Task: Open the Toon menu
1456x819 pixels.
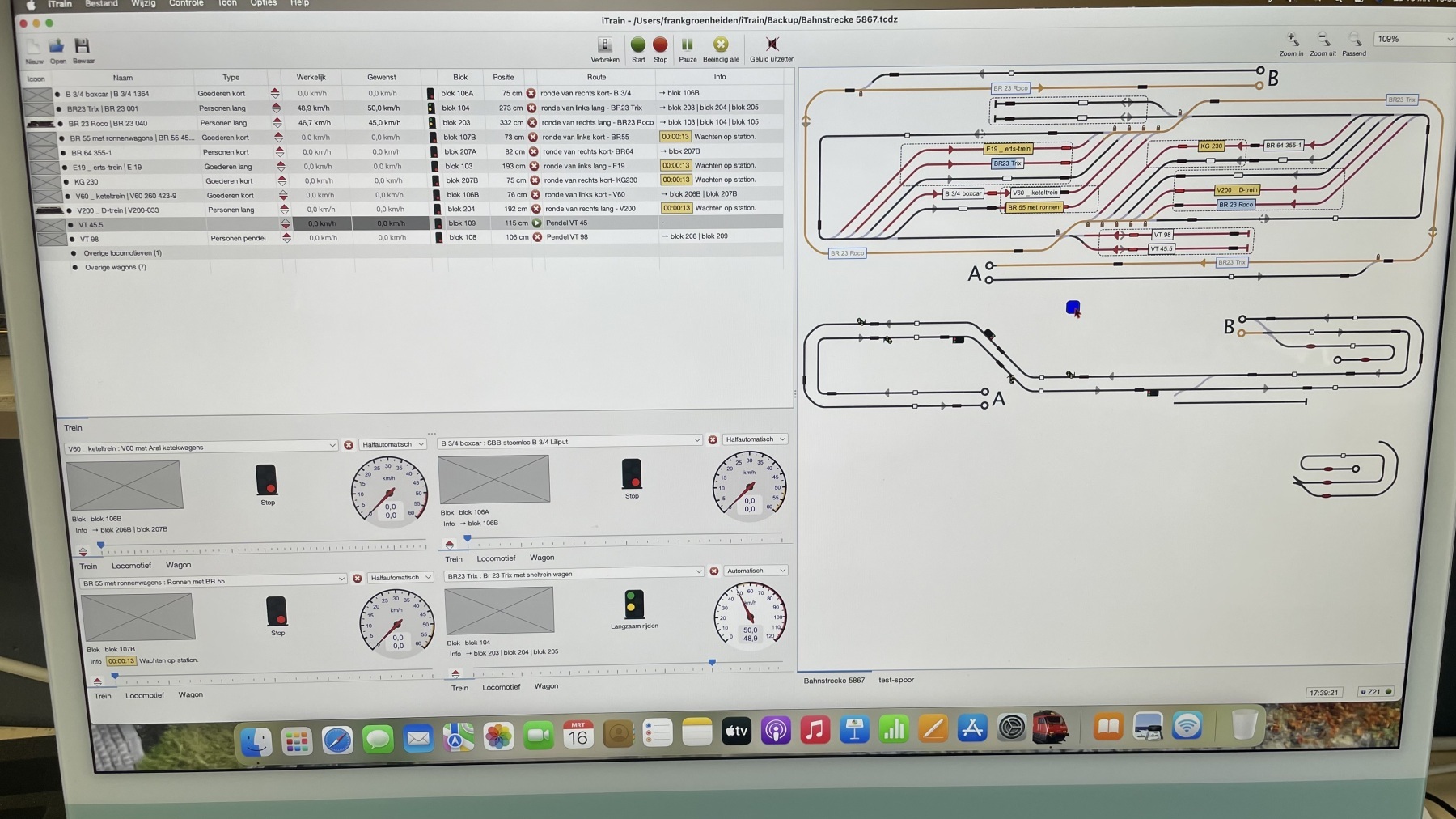Action: tap(227, 4)
